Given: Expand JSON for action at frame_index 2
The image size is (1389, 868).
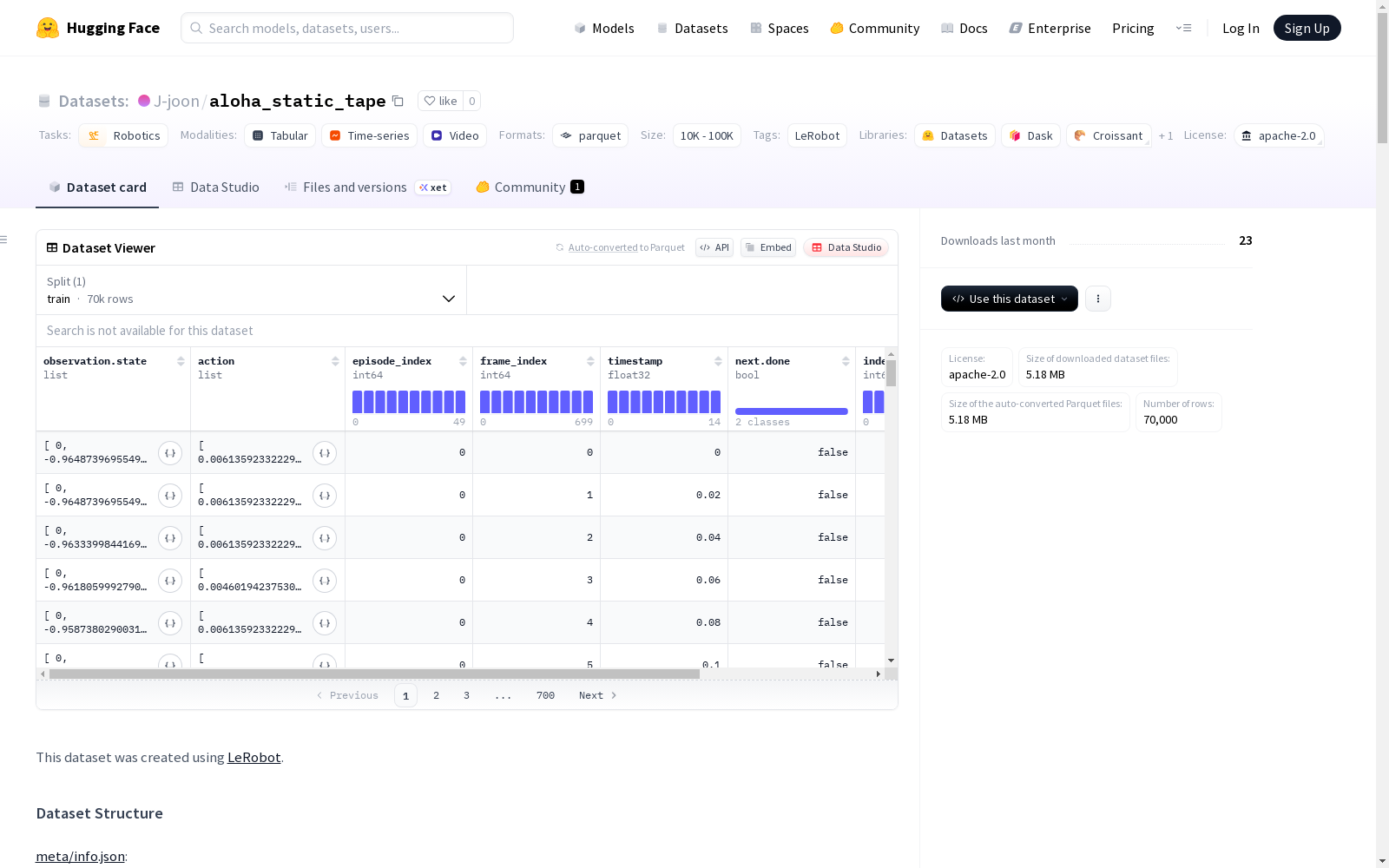Looking at the screenshot, I should pyautogui.click(x=325, y=538).
